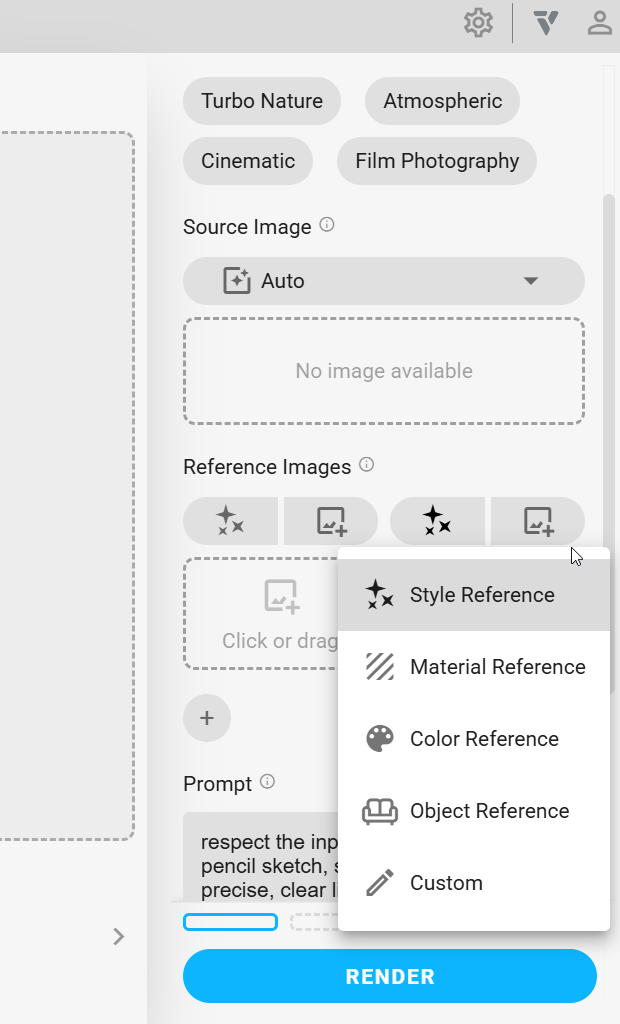Click the Veras logo icon
The height and width of the screenshot is (1024, 620).
(545, 23)
